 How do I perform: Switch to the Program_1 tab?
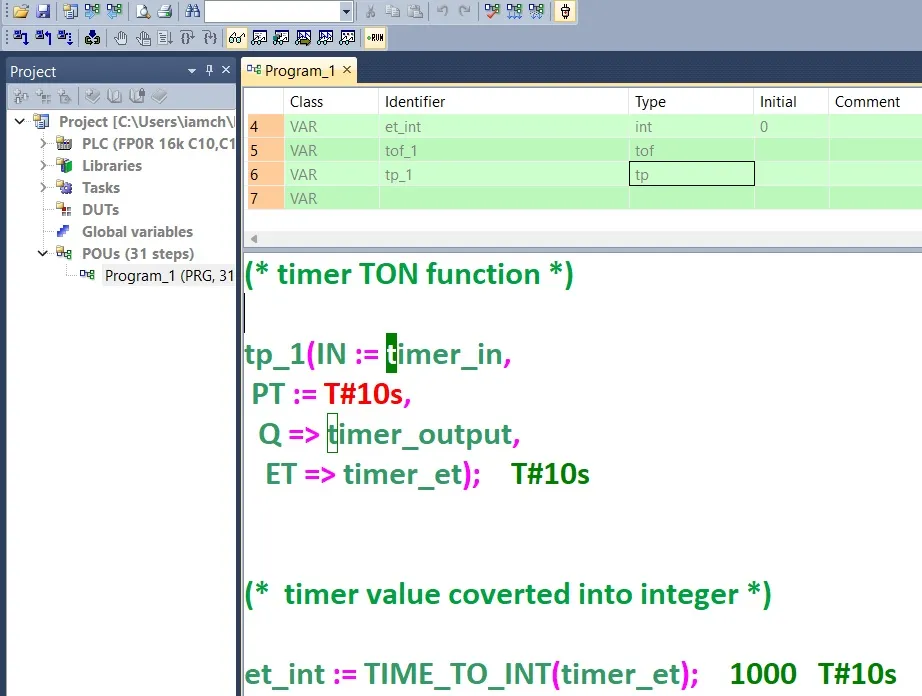297,70
